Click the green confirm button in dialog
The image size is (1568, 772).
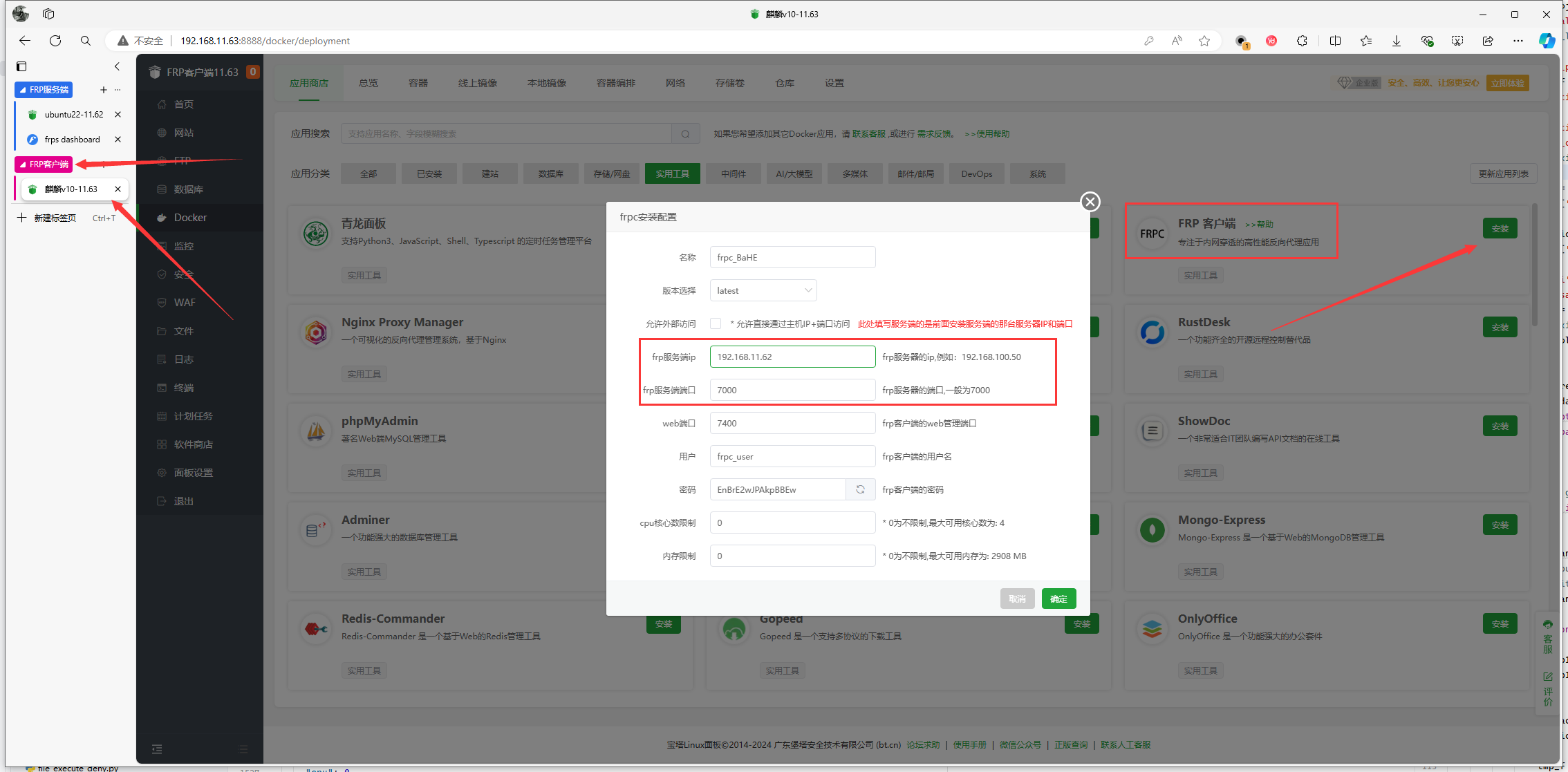1058,599
